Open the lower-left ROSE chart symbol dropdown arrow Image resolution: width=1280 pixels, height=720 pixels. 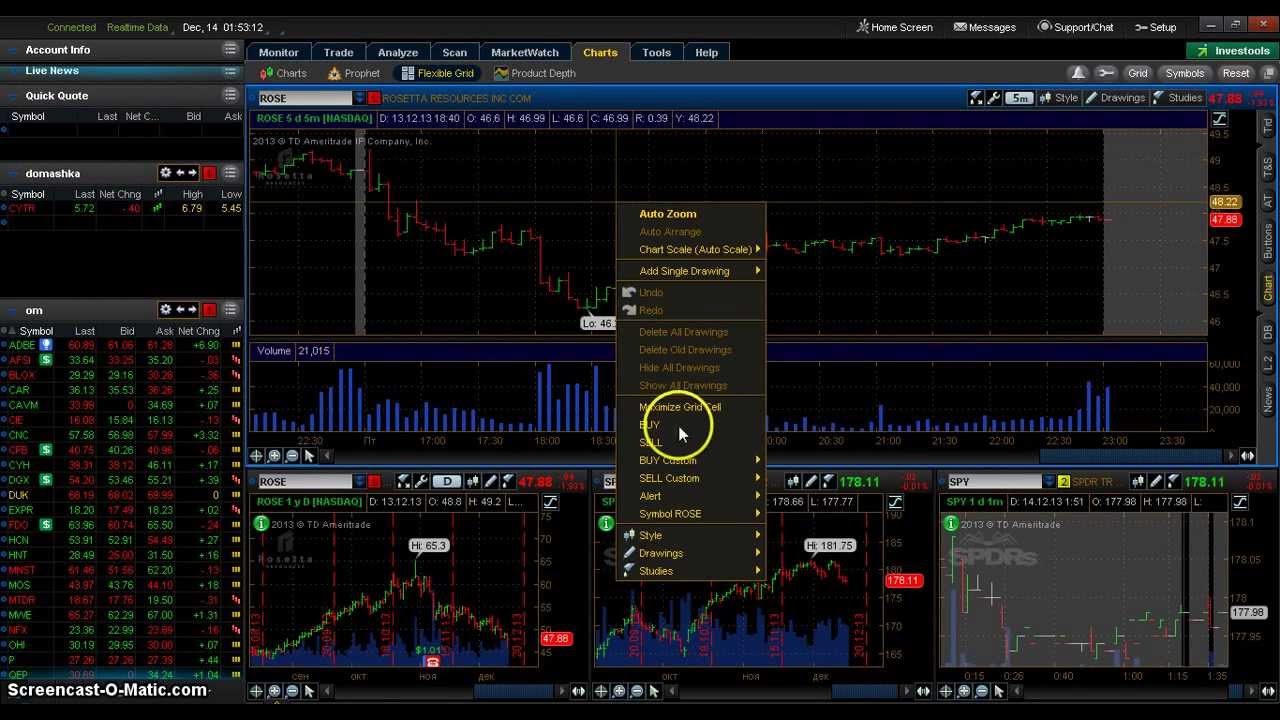click(x=359, y=482)
